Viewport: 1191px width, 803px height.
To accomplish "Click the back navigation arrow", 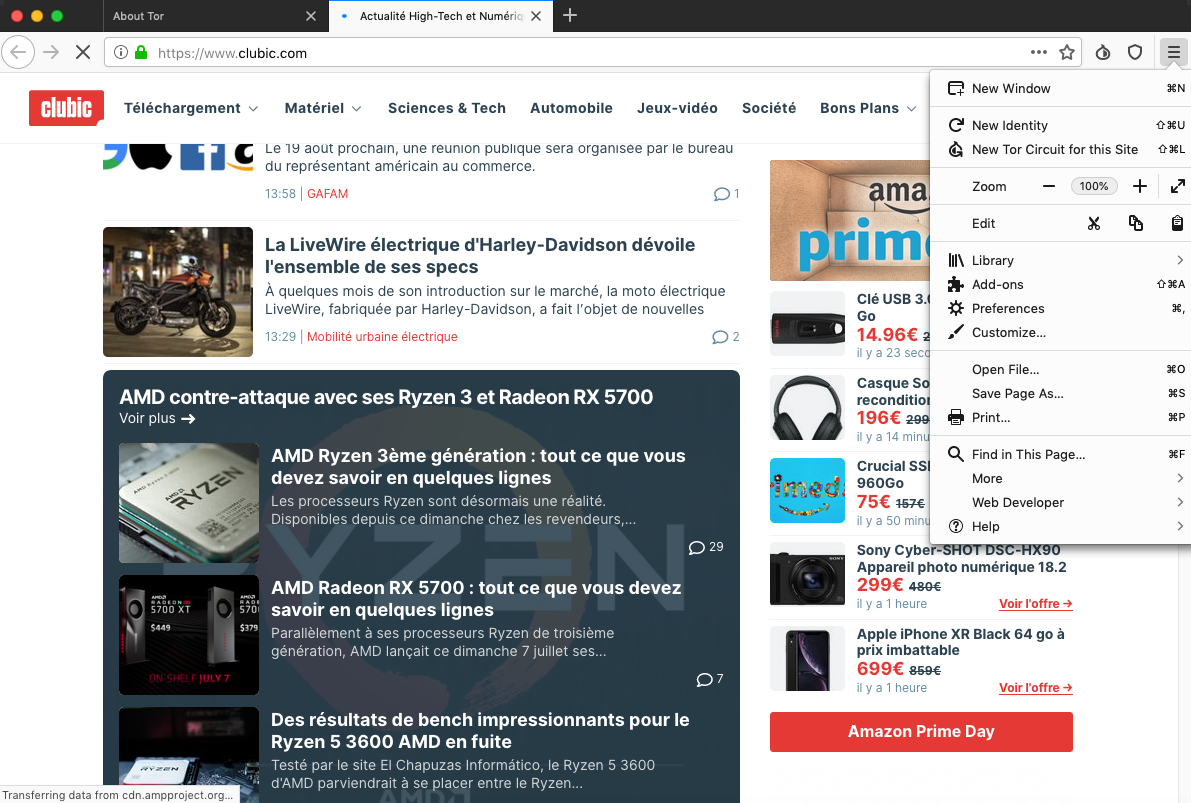I will pyautogui.click(x=18, y=52).
